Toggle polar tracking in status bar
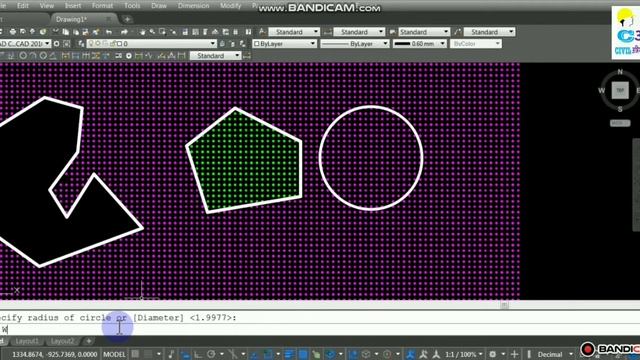This screenshot has width=640, height=360. (x=211, y=354)
